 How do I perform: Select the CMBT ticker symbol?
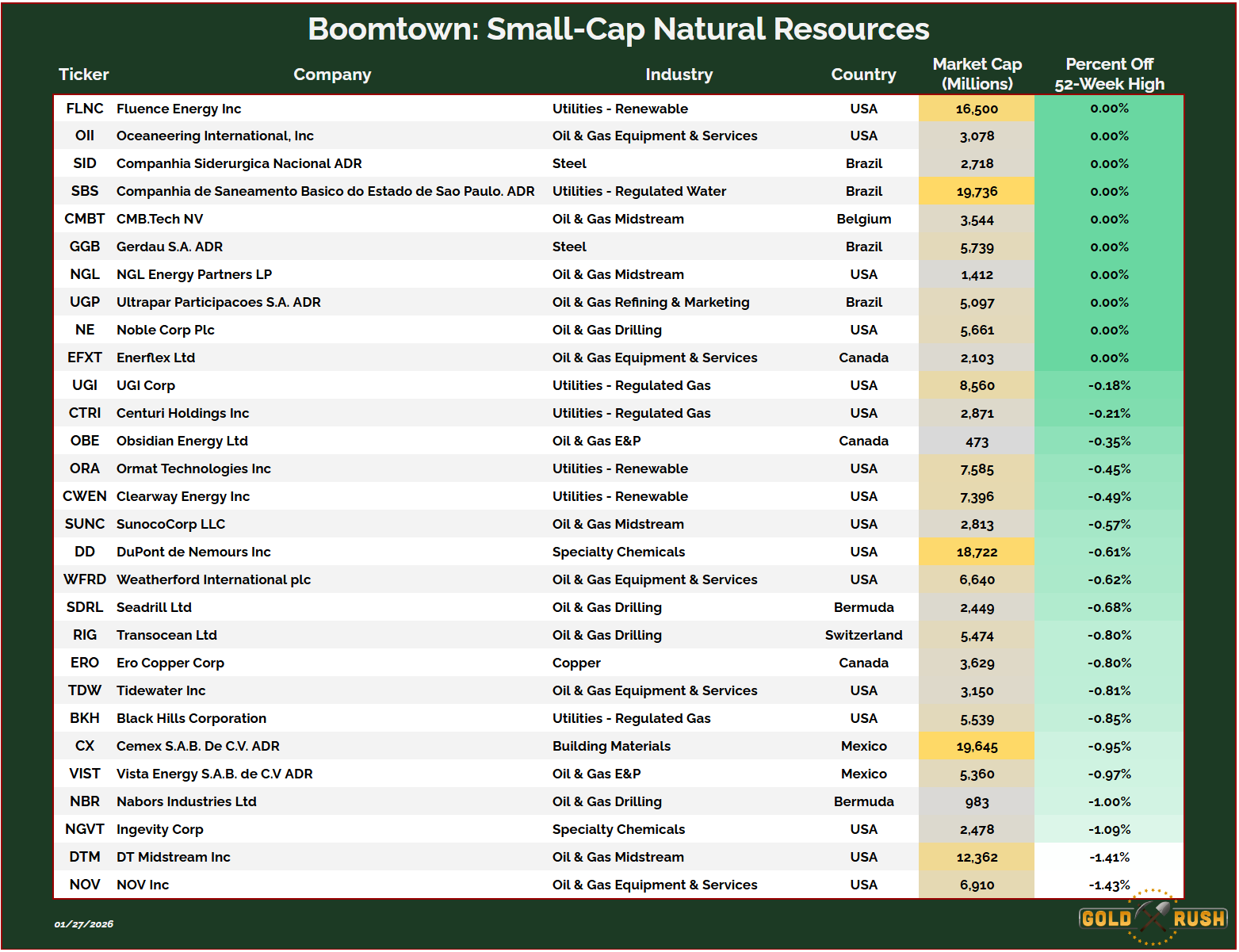click(85, 220)
